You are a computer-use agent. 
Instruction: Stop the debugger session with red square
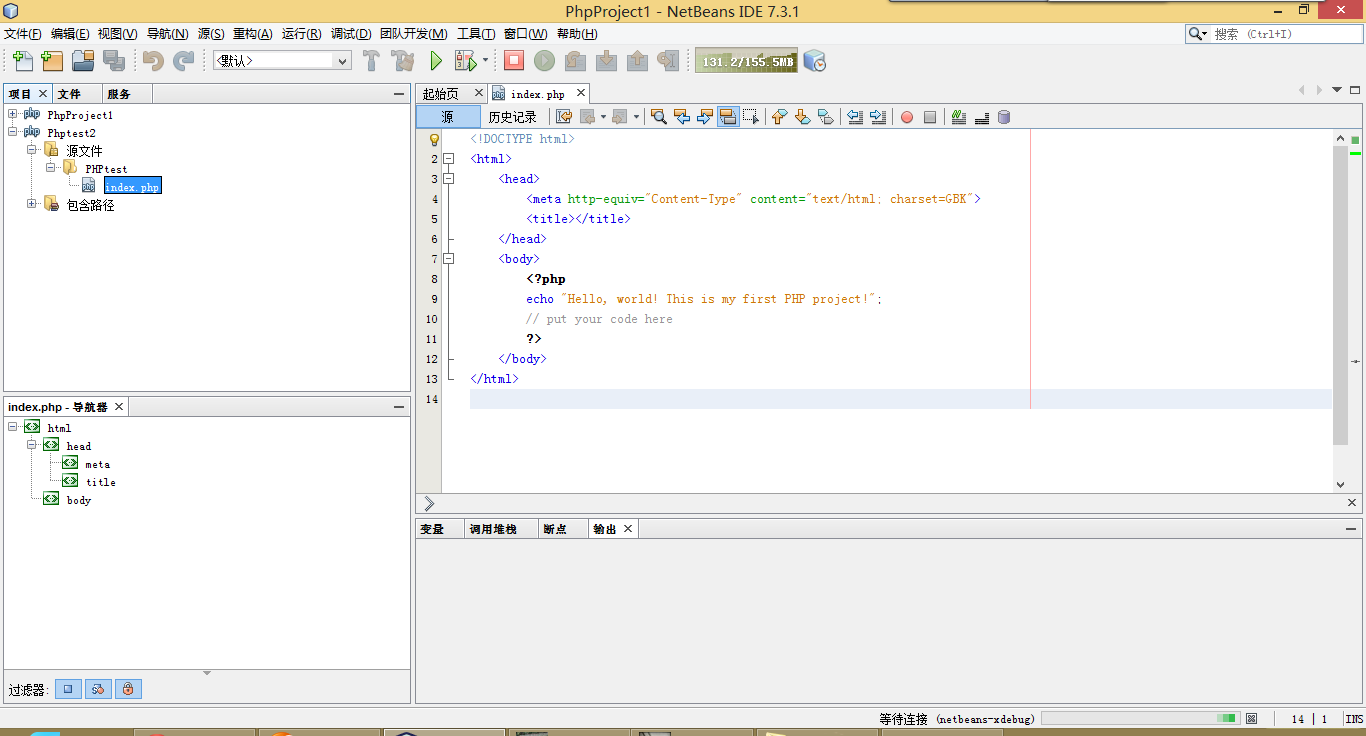[514, 61]
